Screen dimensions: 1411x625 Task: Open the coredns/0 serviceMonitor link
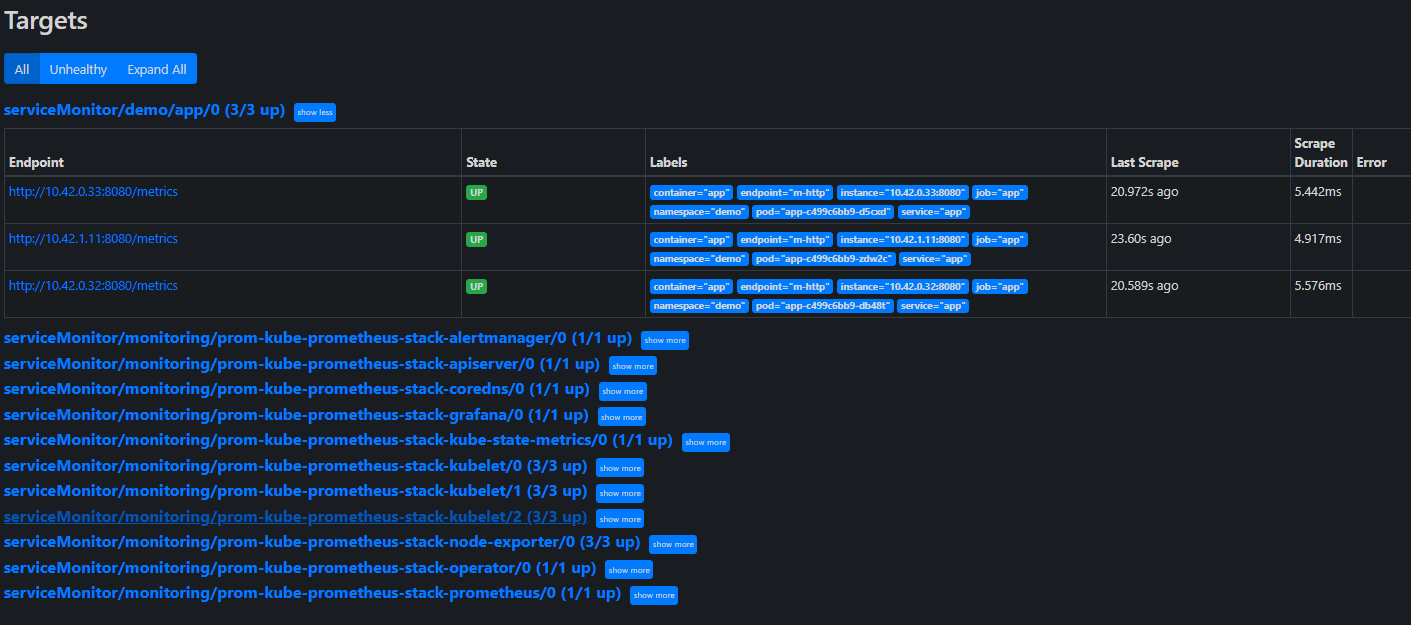[x=297, y=389]
